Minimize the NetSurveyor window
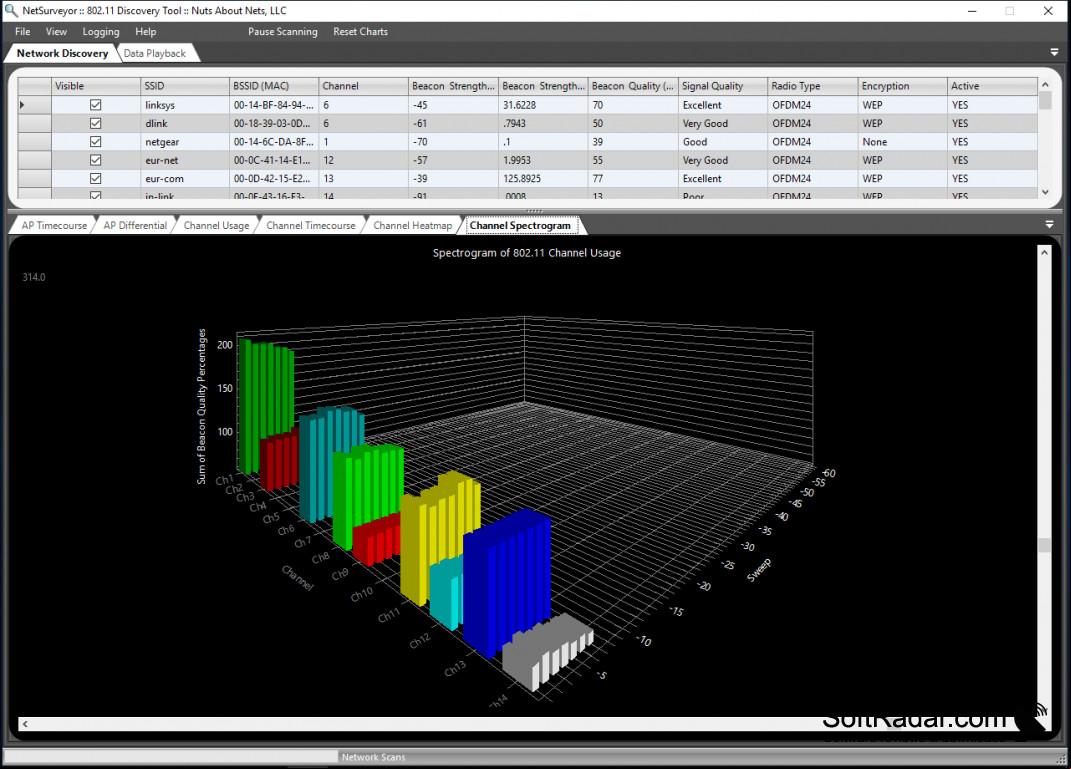 [972, 11]
